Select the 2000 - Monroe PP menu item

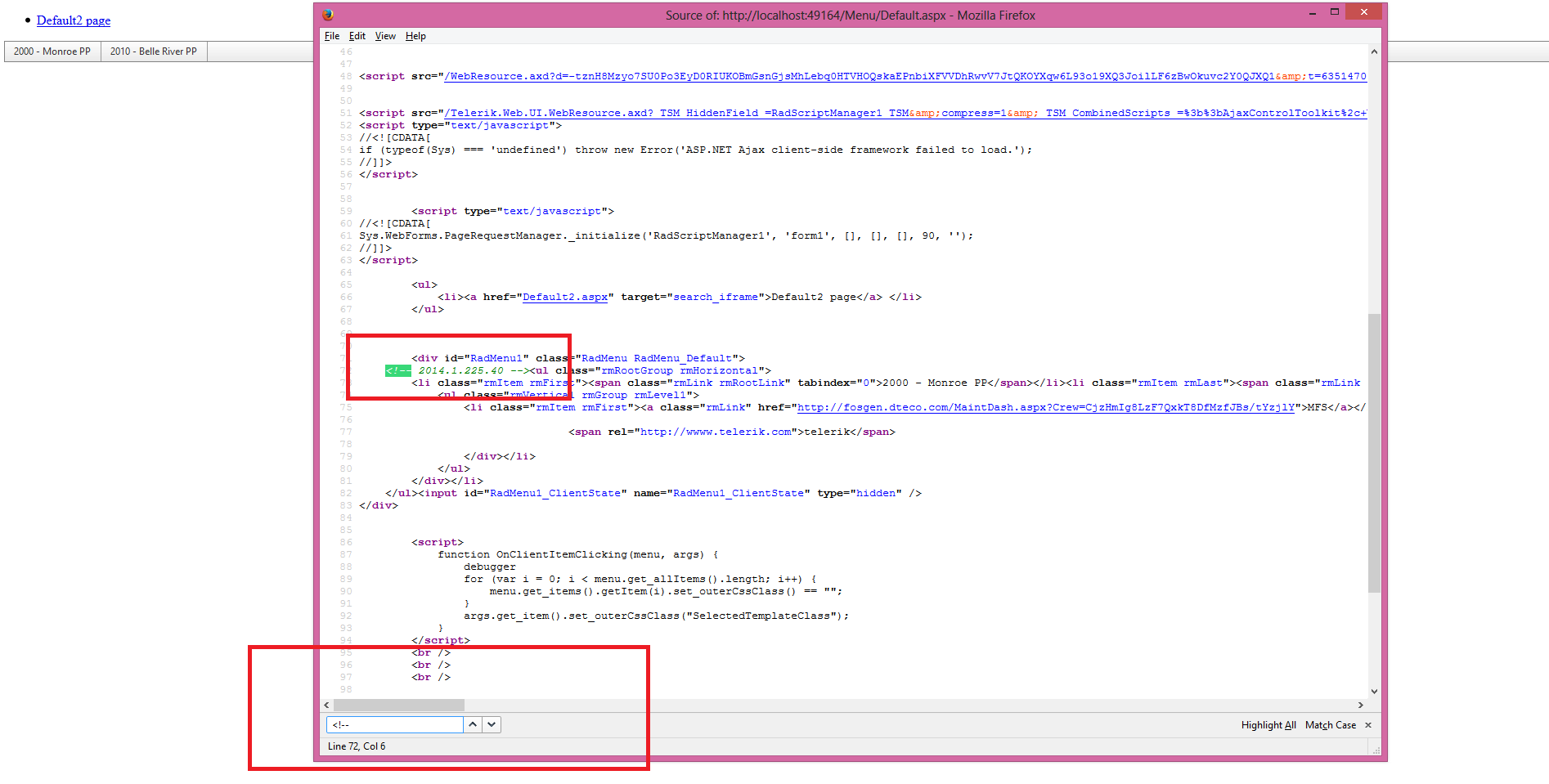[x=52, y=52]
